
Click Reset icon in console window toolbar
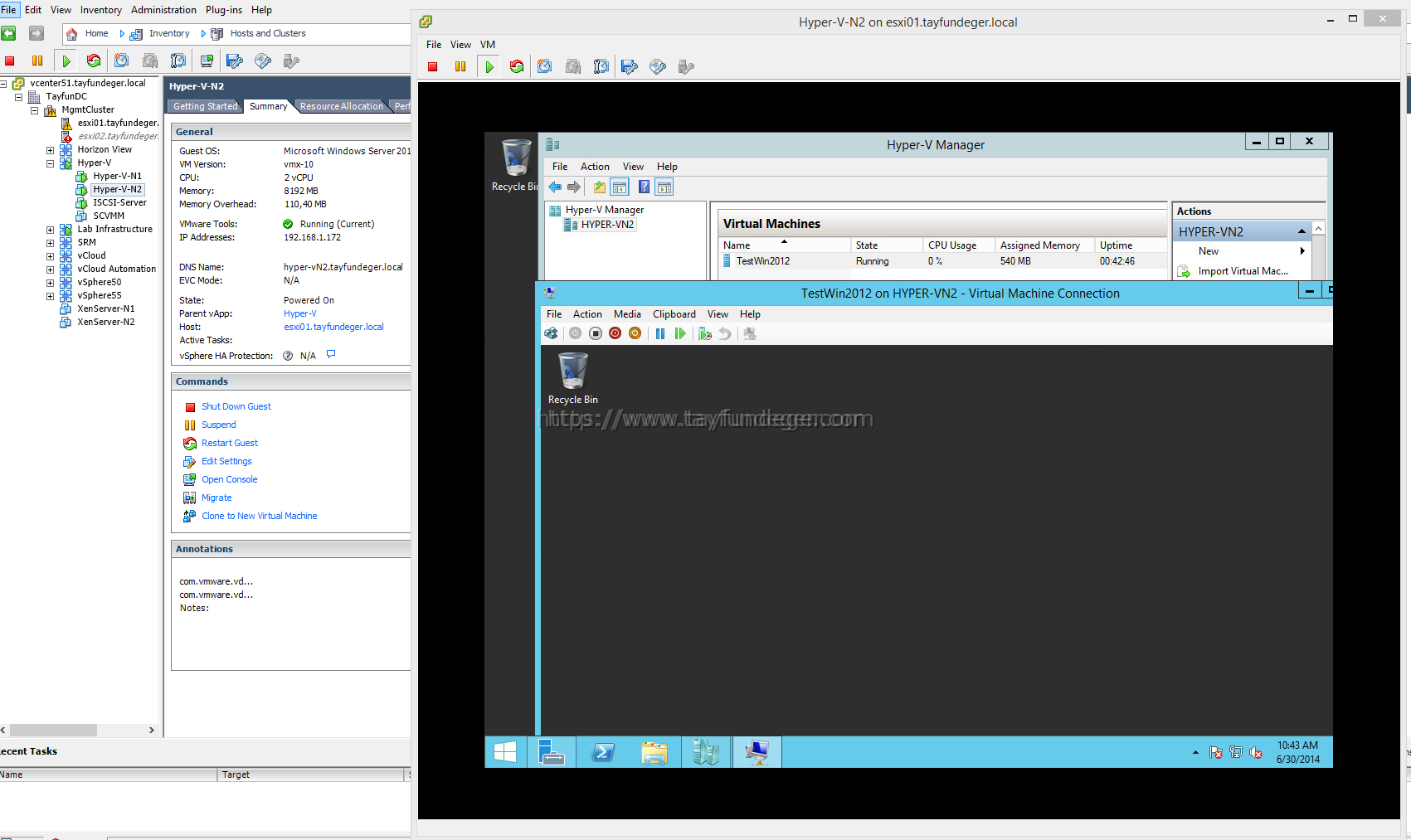click(517, 66)
